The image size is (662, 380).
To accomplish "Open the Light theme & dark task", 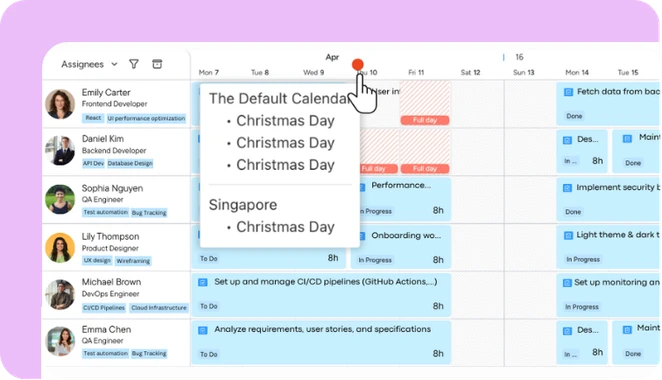I will pos(608,247).
